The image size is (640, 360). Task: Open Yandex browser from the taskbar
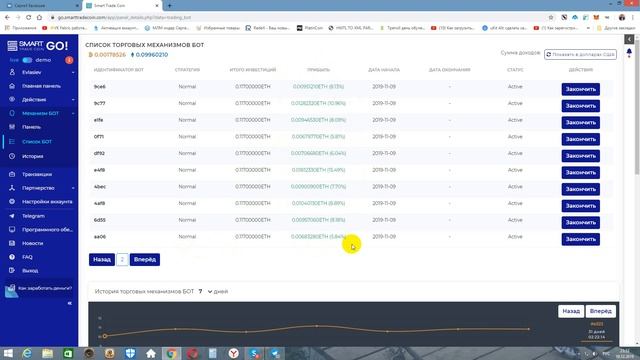pos(233,353)
